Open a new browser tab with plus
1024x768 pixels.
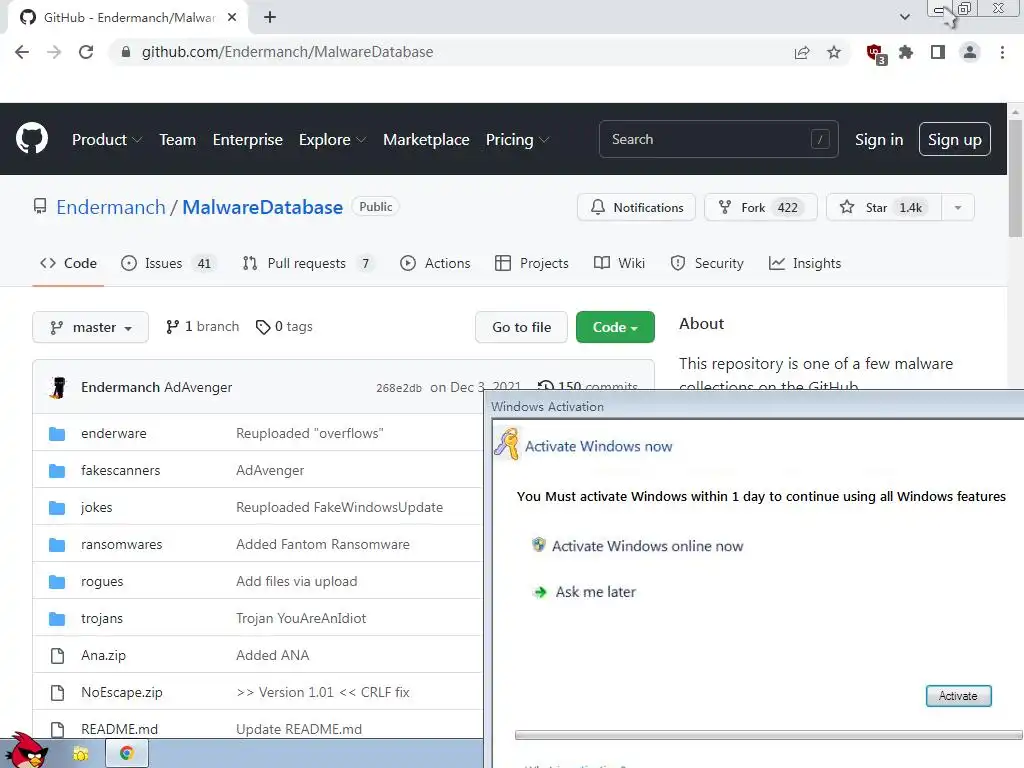point(270,17)
